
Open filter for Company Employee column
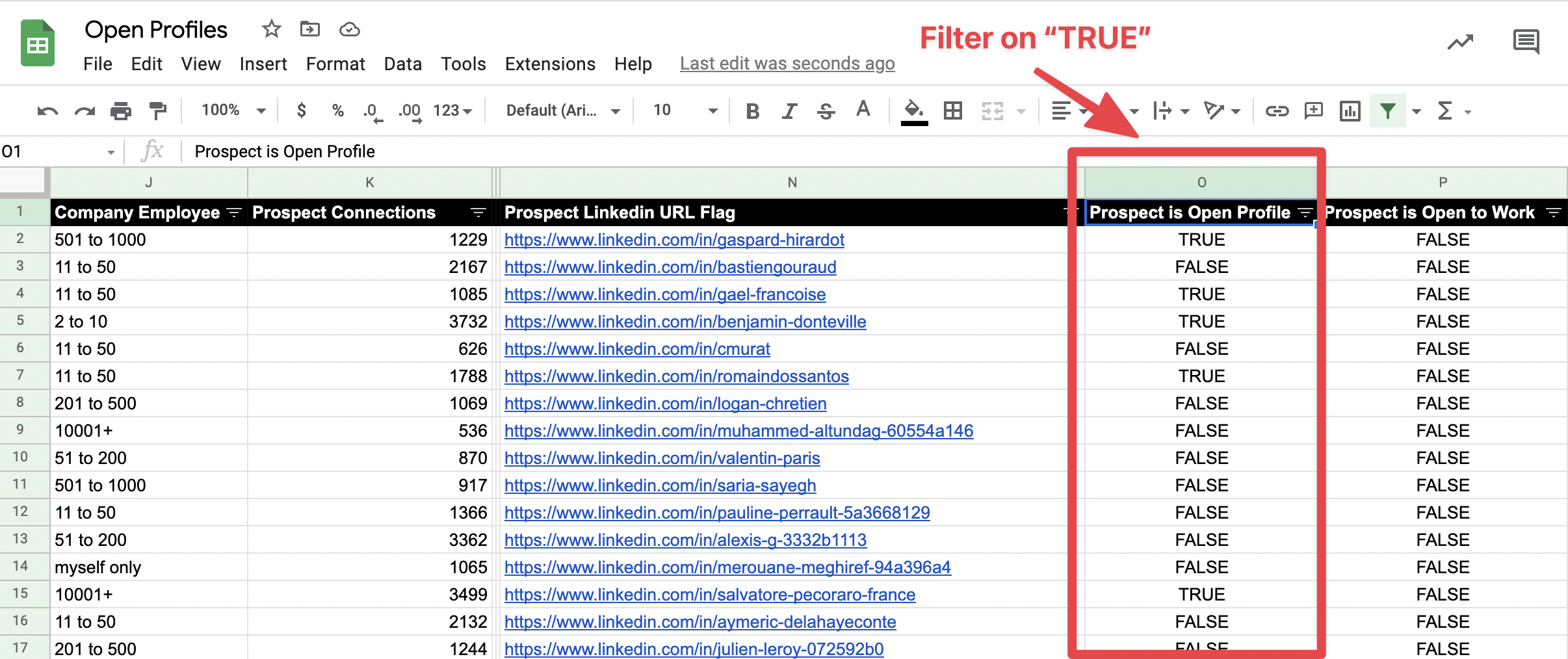coord(233,213)
